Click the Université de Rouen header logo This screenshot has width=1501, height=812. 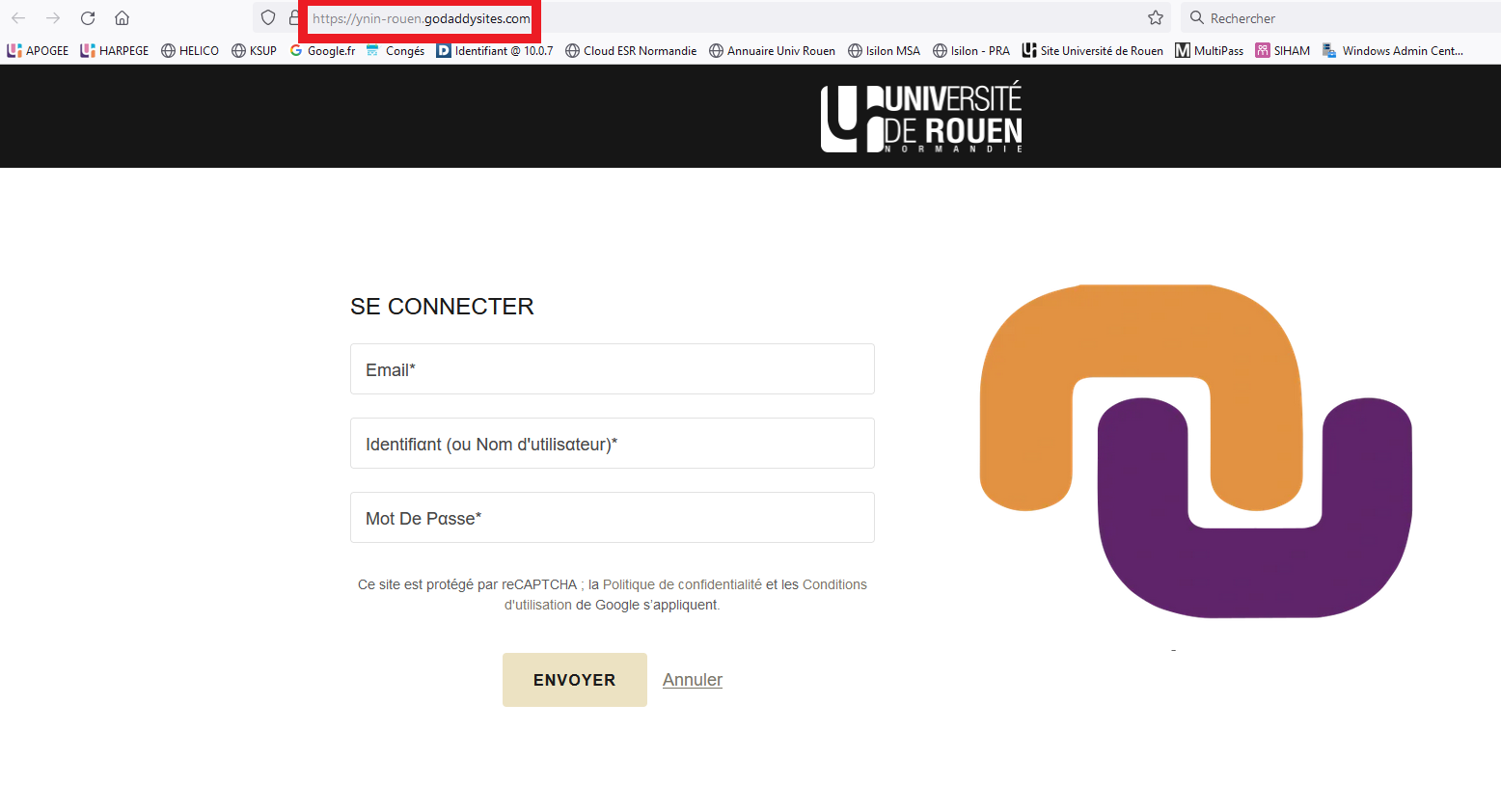point(921,118)
